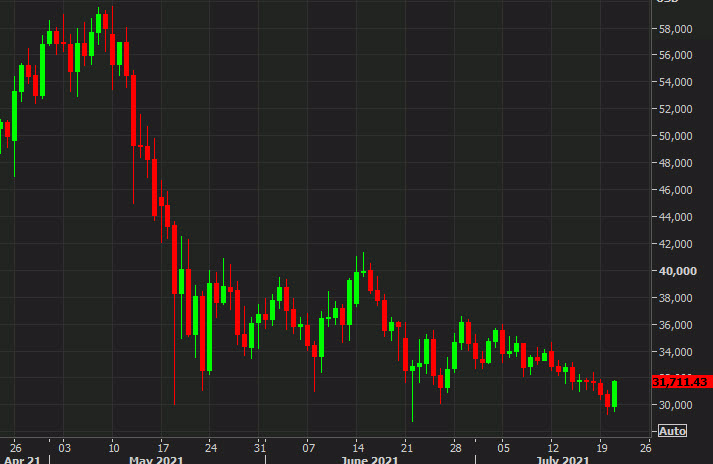This screenshot has height=464, width=713.
Task: Select the July 26 date label
Action: click(646, 448)
